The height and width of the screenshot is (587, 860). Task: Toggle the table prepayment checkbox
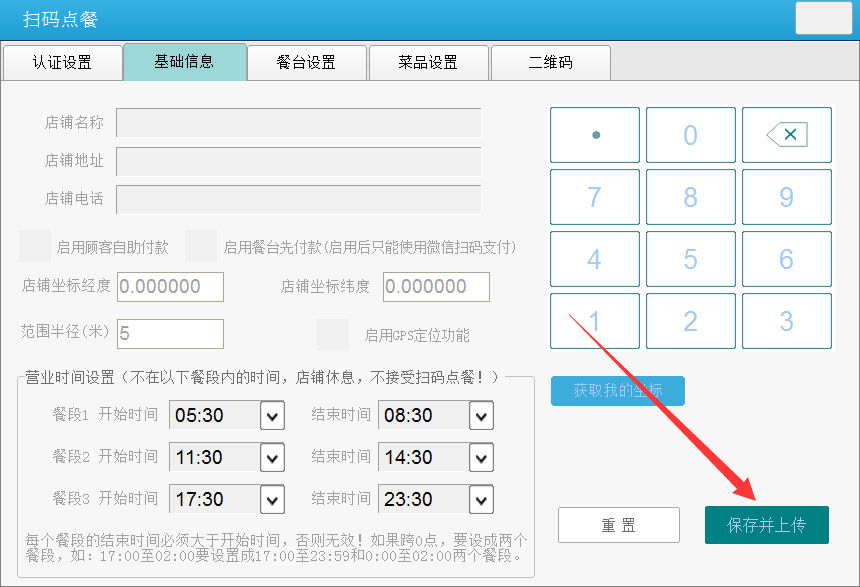201,246
